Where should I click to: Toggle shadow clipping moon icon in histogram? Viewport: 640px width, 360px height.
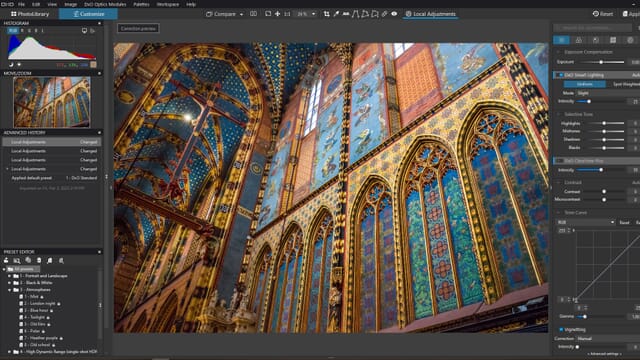11,64
